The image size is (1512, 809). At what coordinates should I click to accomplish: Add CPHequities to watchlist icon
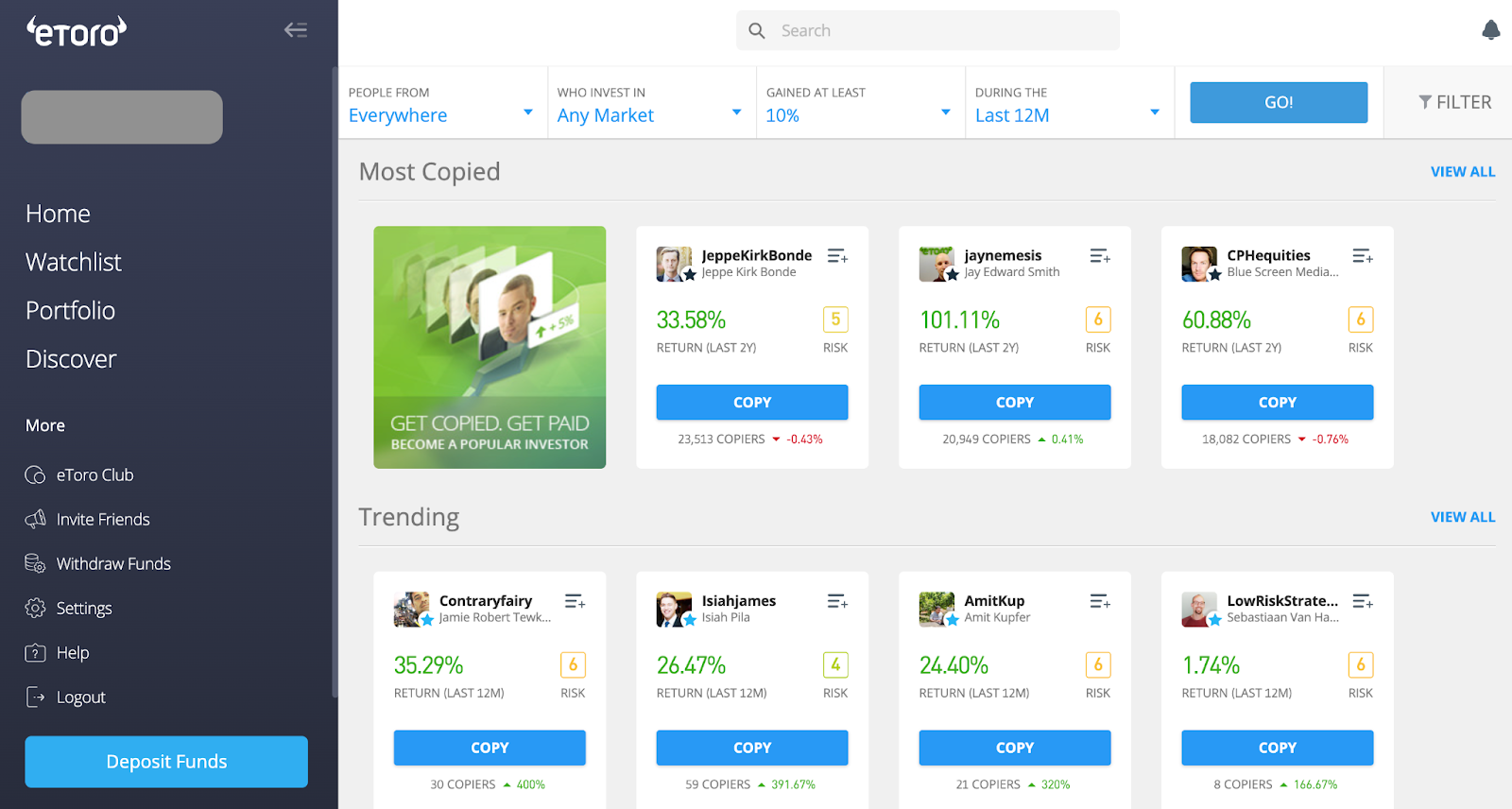click(x=1363, y=256)
